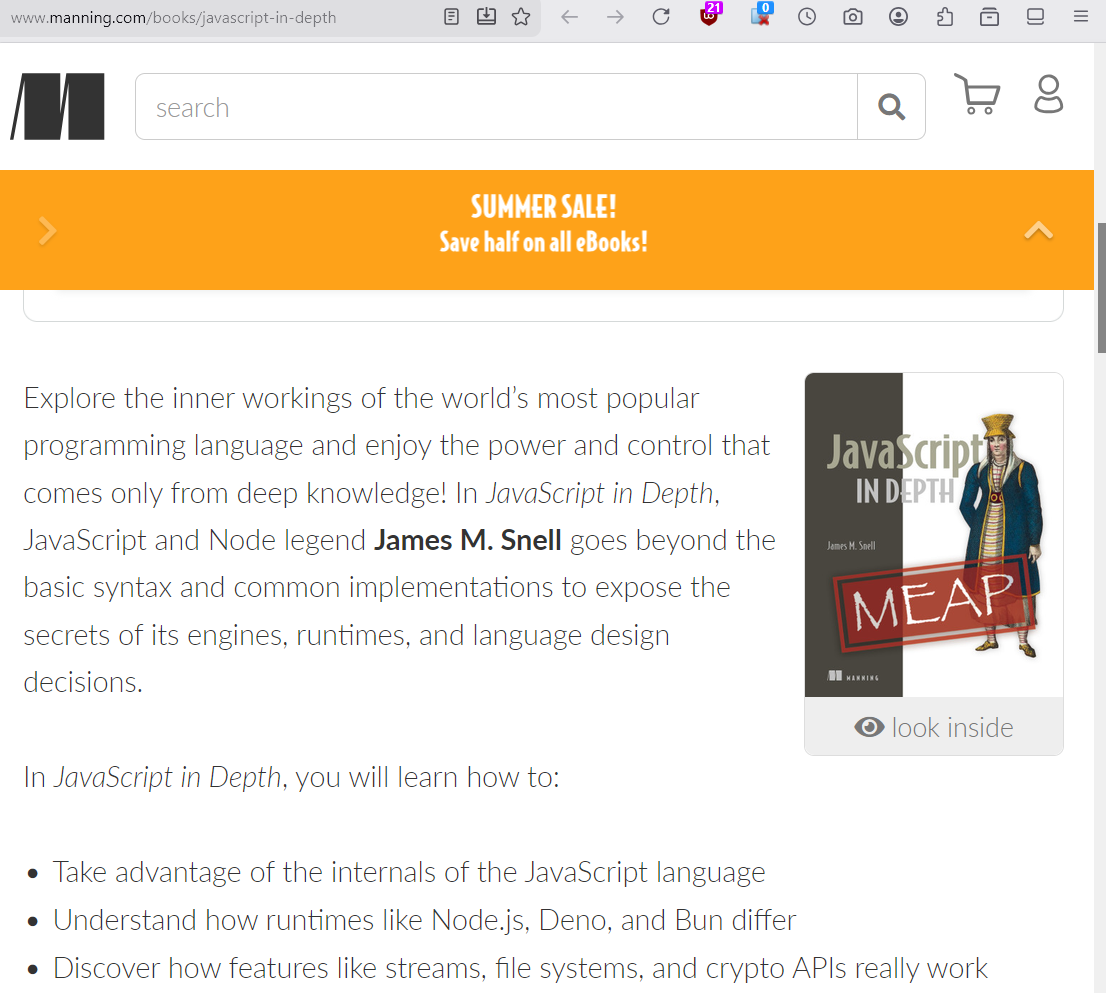This screenshot has height=993, width=1106.
Task: Click the magnifier search button
Action: pos(892,107)
